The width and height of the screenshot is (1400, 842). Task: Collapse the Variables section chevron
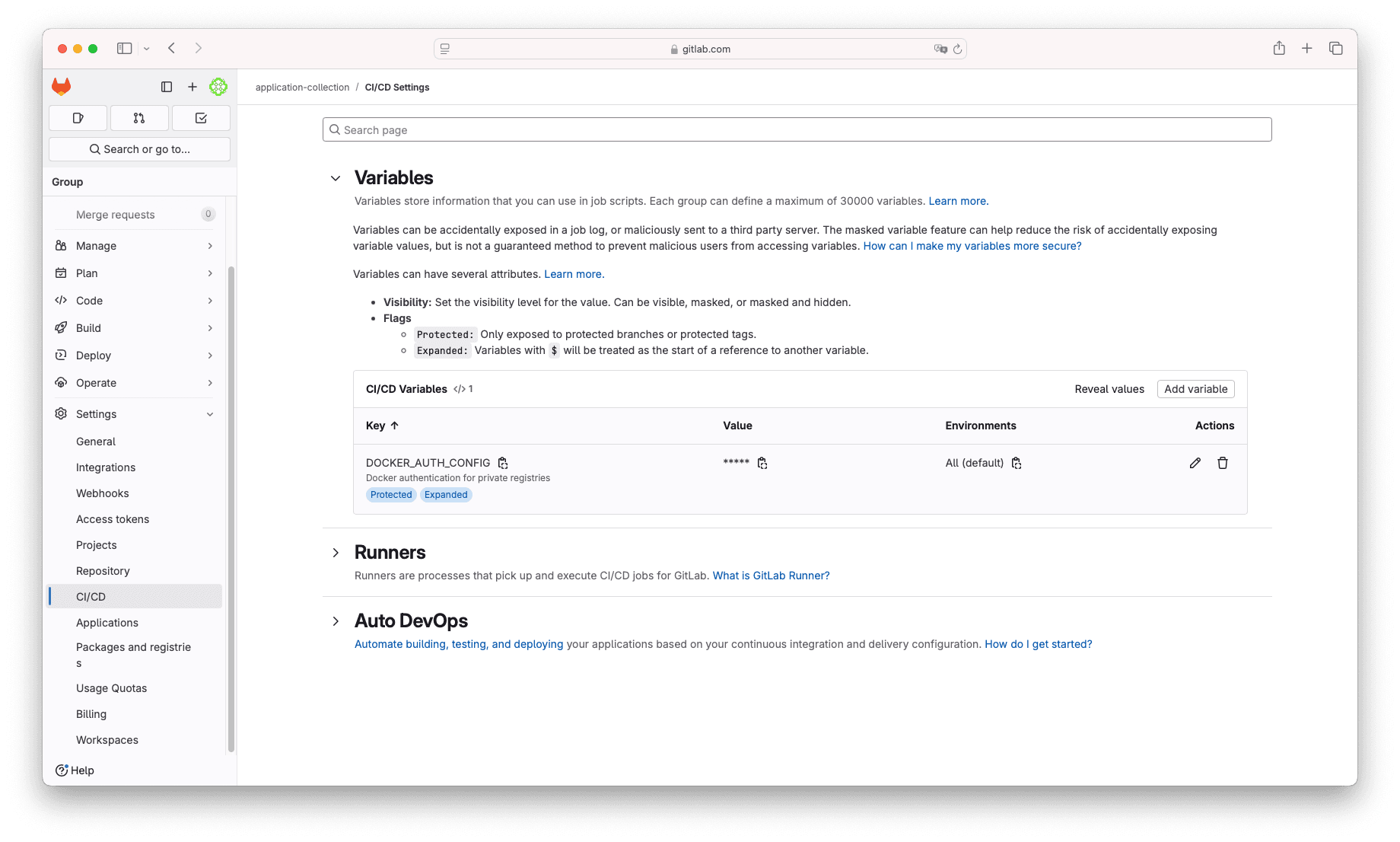[336, 178]
